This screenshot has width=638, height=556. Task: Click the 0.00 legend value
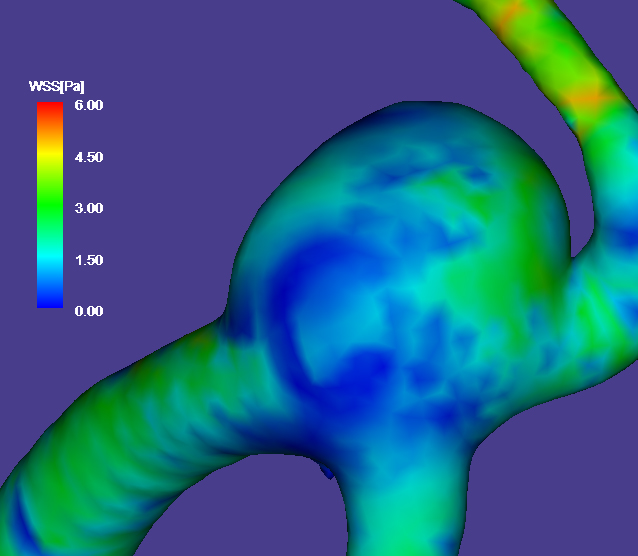pyautogui.click(x=89, y=311)
